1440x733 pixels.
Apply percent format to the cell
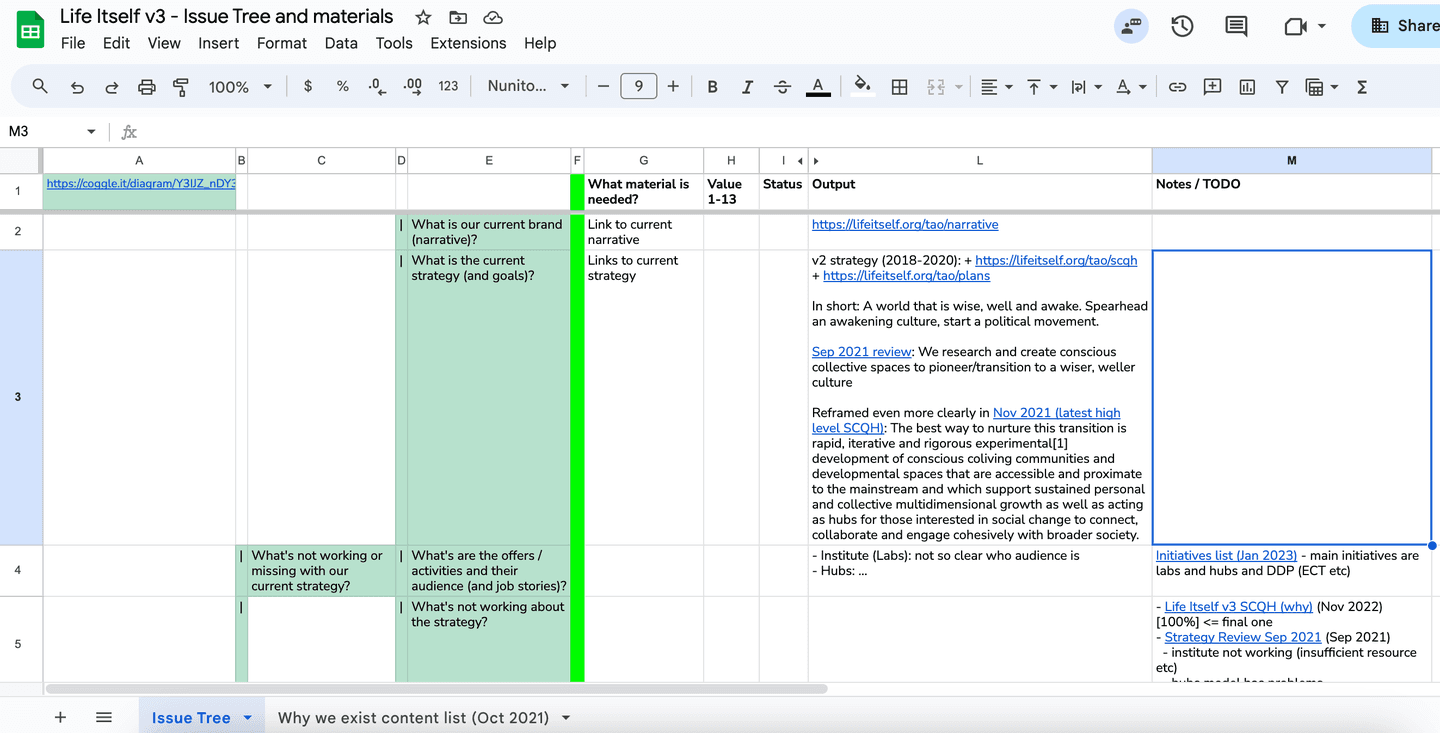tap(342, 87)
